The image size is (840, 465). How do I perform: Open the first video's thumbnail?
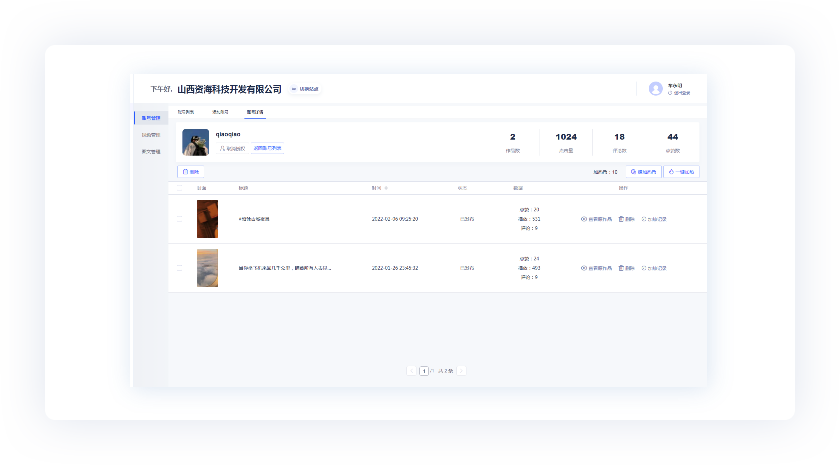tap(207, 218)
